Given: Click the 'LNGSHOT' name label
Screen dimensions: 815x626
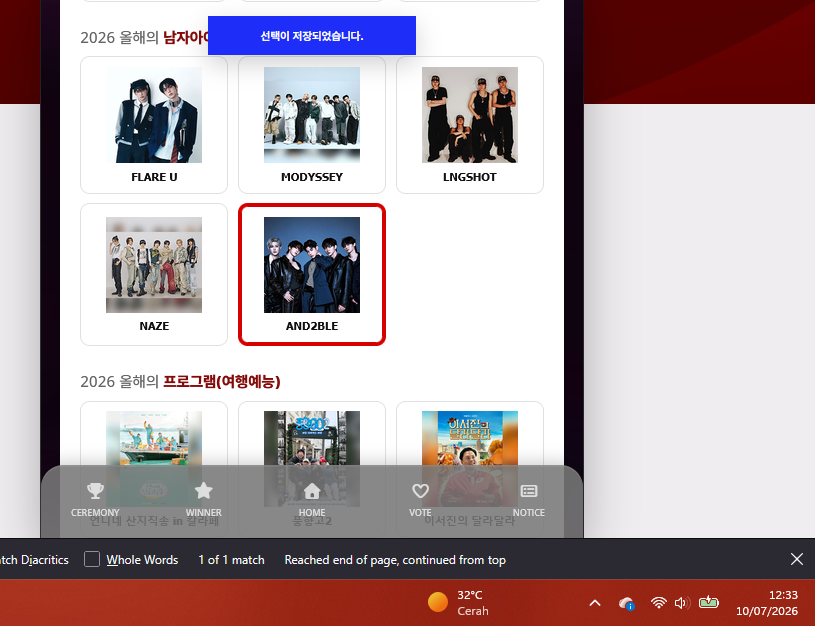Looking at the screenshot, I should [x=470, y=177].
